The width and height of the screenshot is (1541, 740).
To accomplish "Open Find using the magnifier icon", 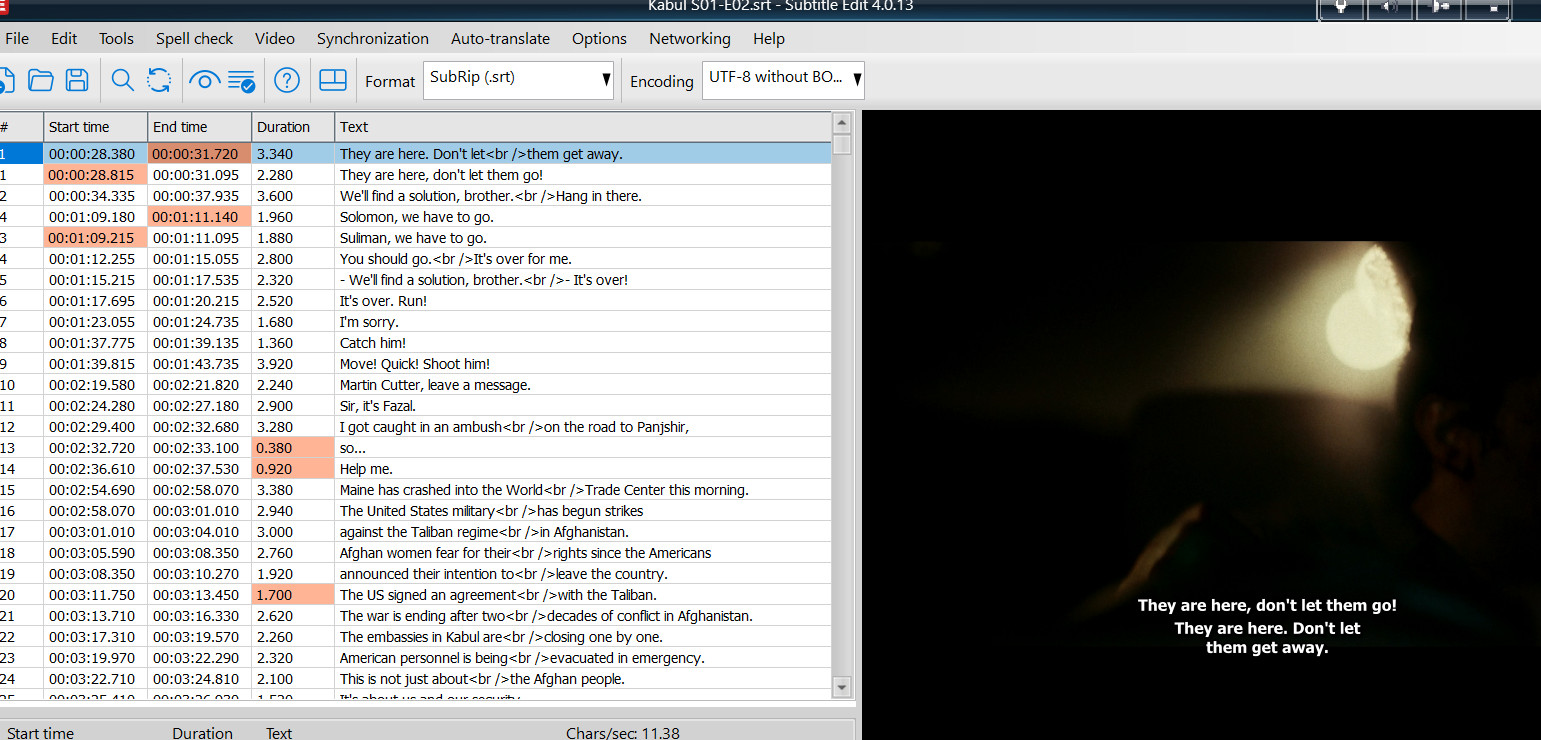I will tap(123, 80).
